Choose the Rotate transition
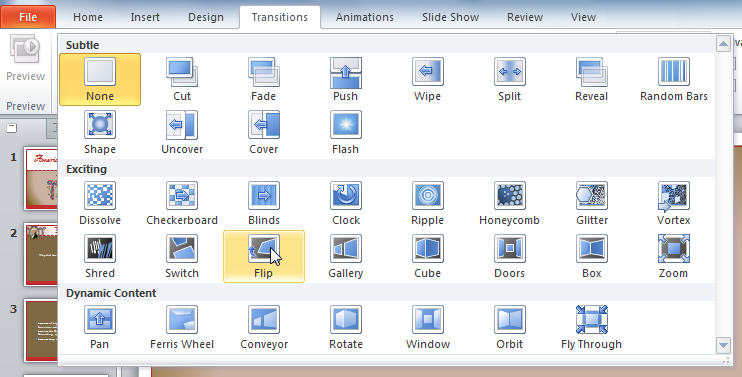742x377 pixels. 345,327
